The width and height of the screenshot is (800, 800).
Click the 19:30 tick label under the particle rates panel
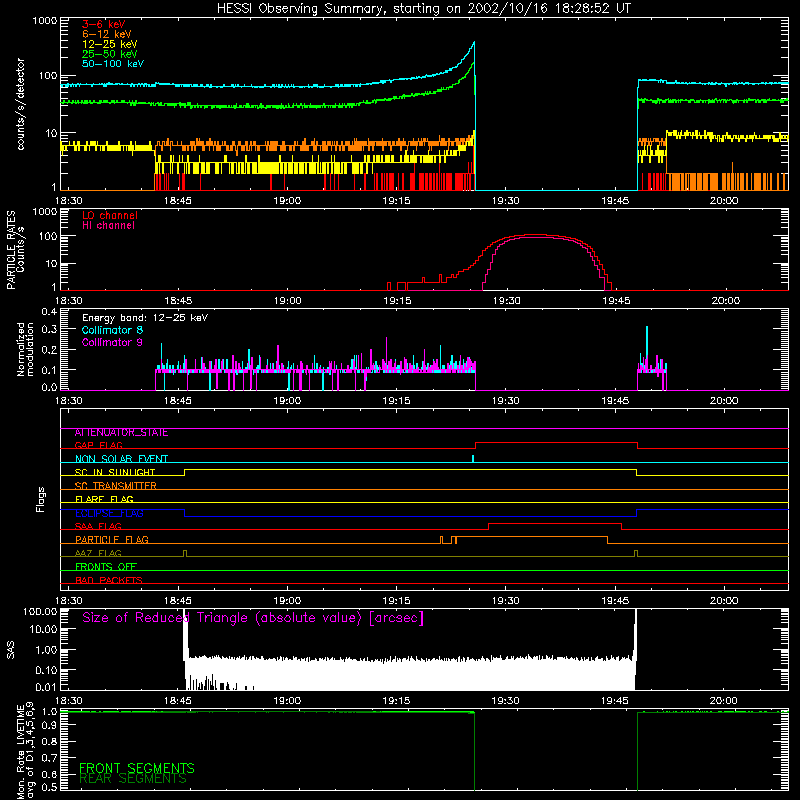tap(506, 301)
